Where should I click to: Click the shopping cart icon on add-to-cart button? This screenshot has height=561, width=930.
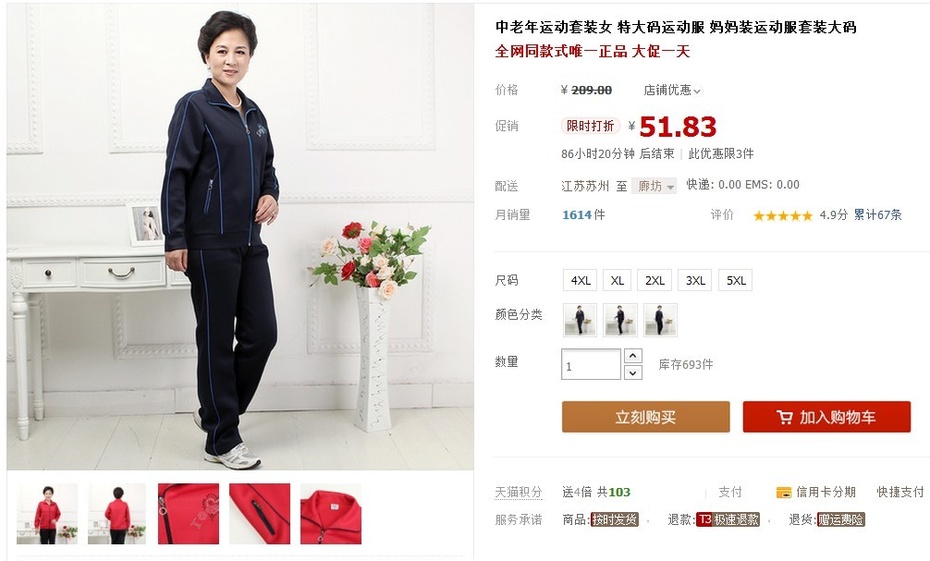(784, 417)
